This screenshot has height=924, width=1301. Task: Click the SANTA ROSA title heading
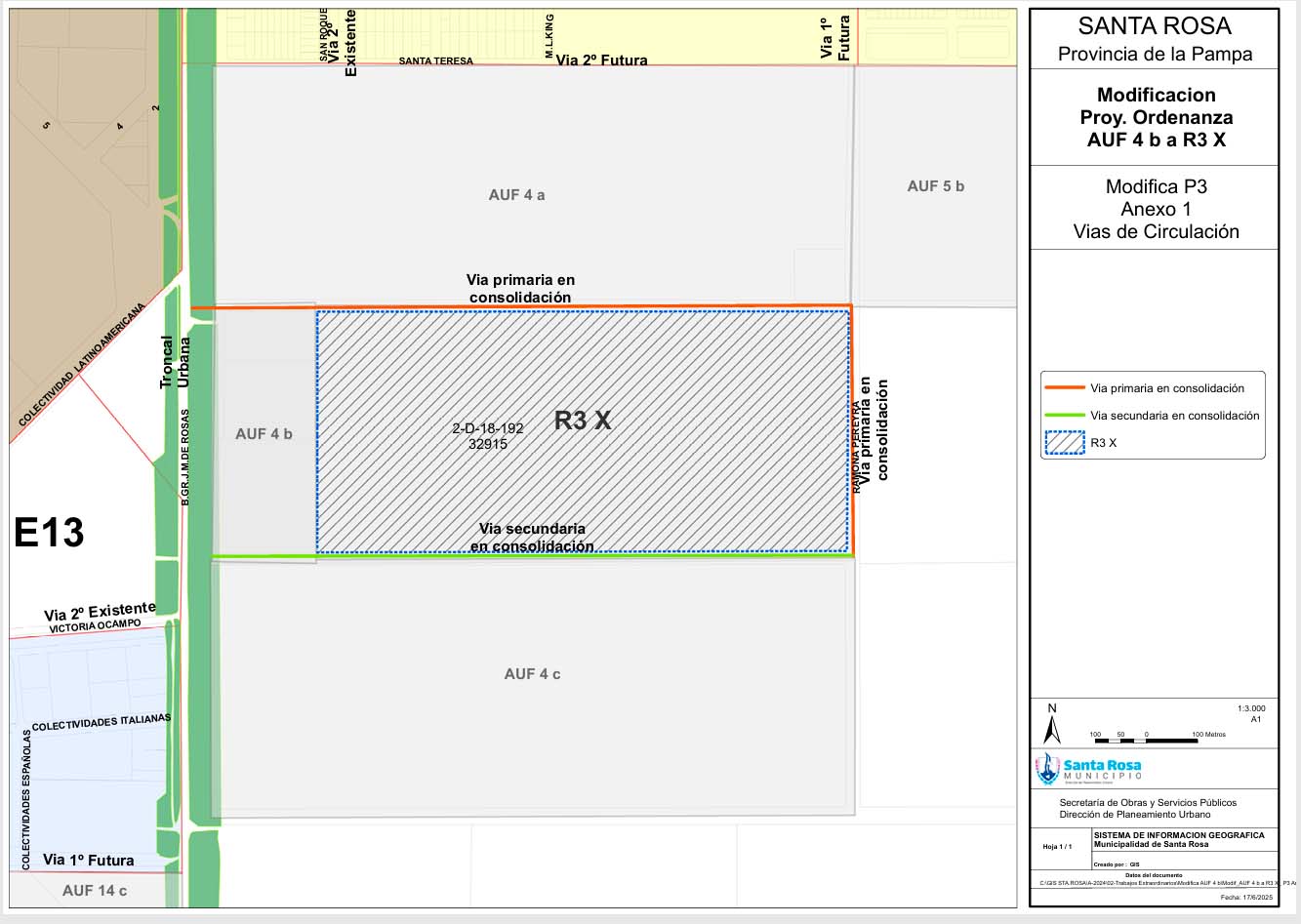[1155, 26]
